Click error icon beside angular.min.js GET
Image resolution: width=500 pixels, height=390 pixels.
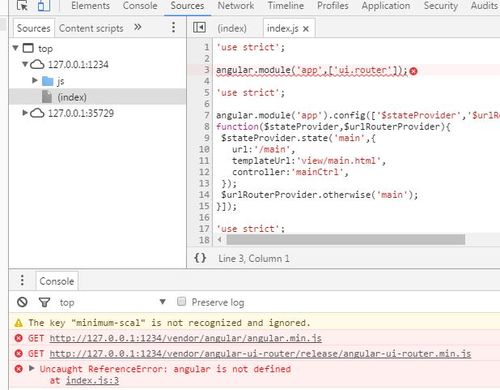19,338
